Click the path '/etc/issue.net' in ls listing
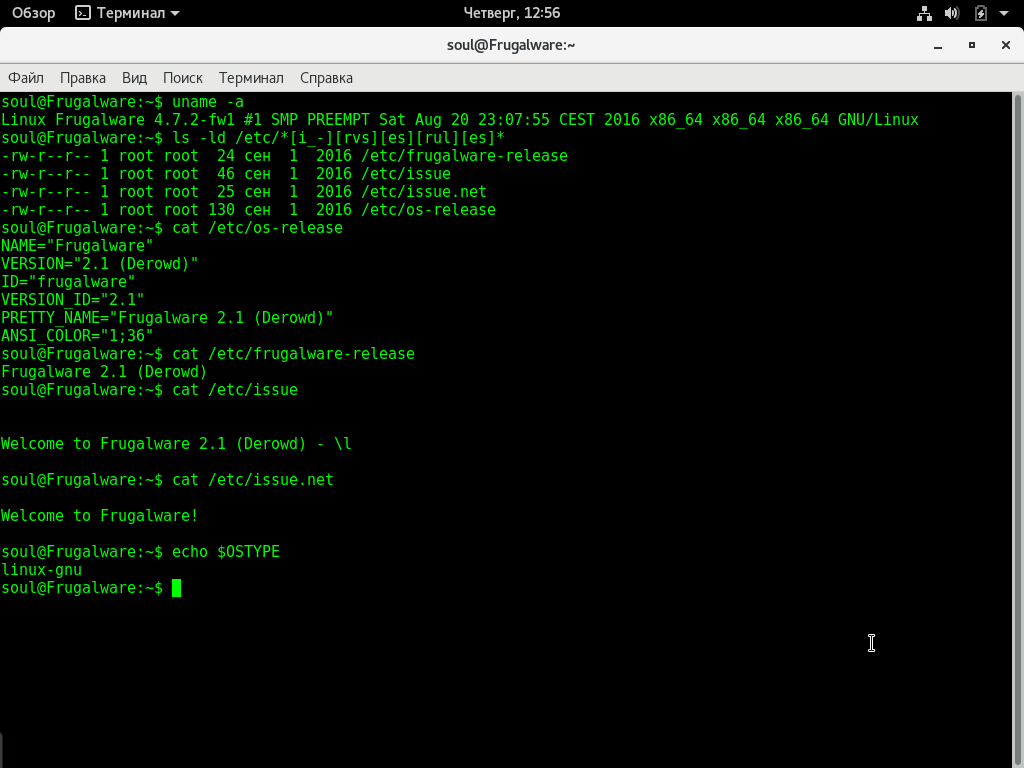 pyautogui.click(x=424, y=192)
